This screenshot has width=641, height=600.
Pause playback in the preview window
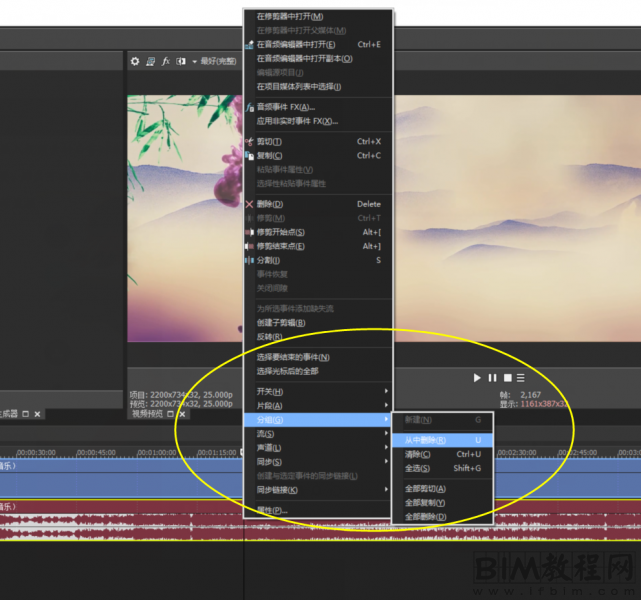[x=492, y=378]
